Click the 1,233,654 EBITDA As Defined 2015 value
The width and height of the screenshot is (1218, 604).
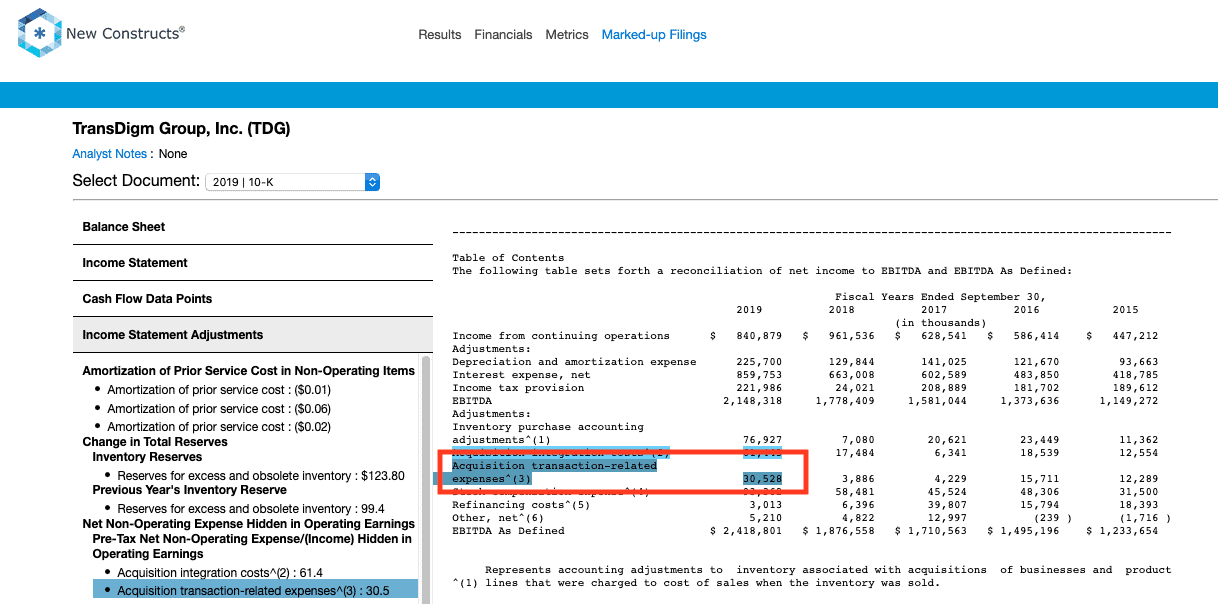1128,531
